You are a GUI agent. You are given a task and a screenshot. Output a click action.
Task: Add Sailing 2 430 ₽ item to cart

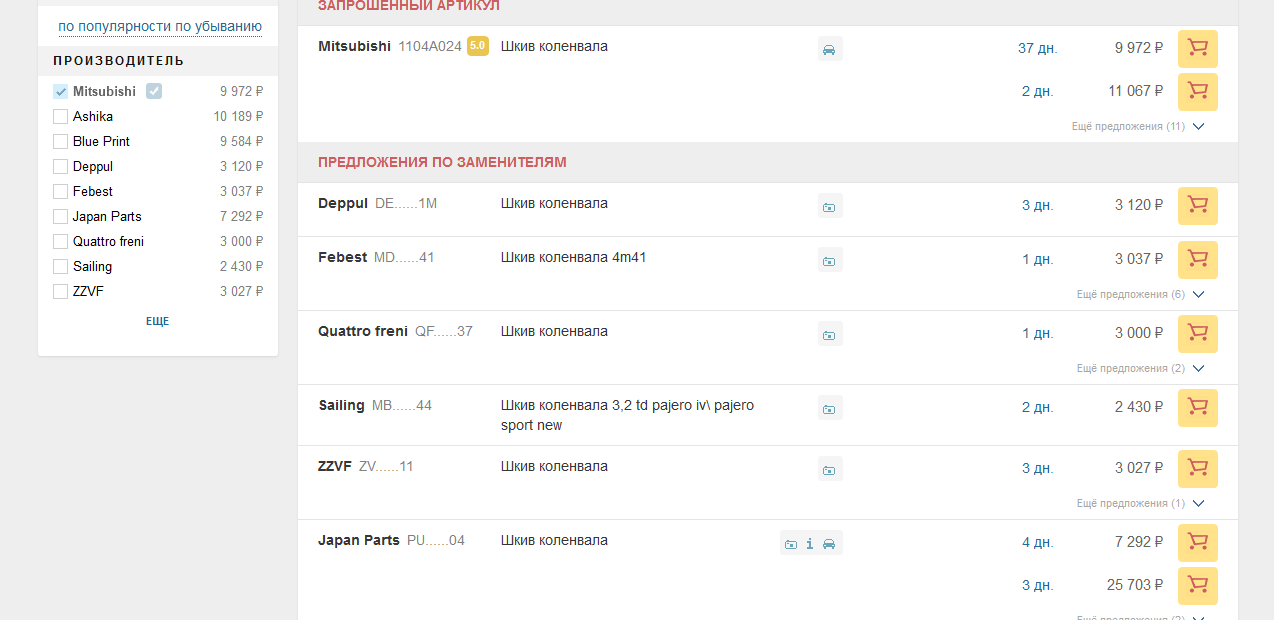[1197, 408]
